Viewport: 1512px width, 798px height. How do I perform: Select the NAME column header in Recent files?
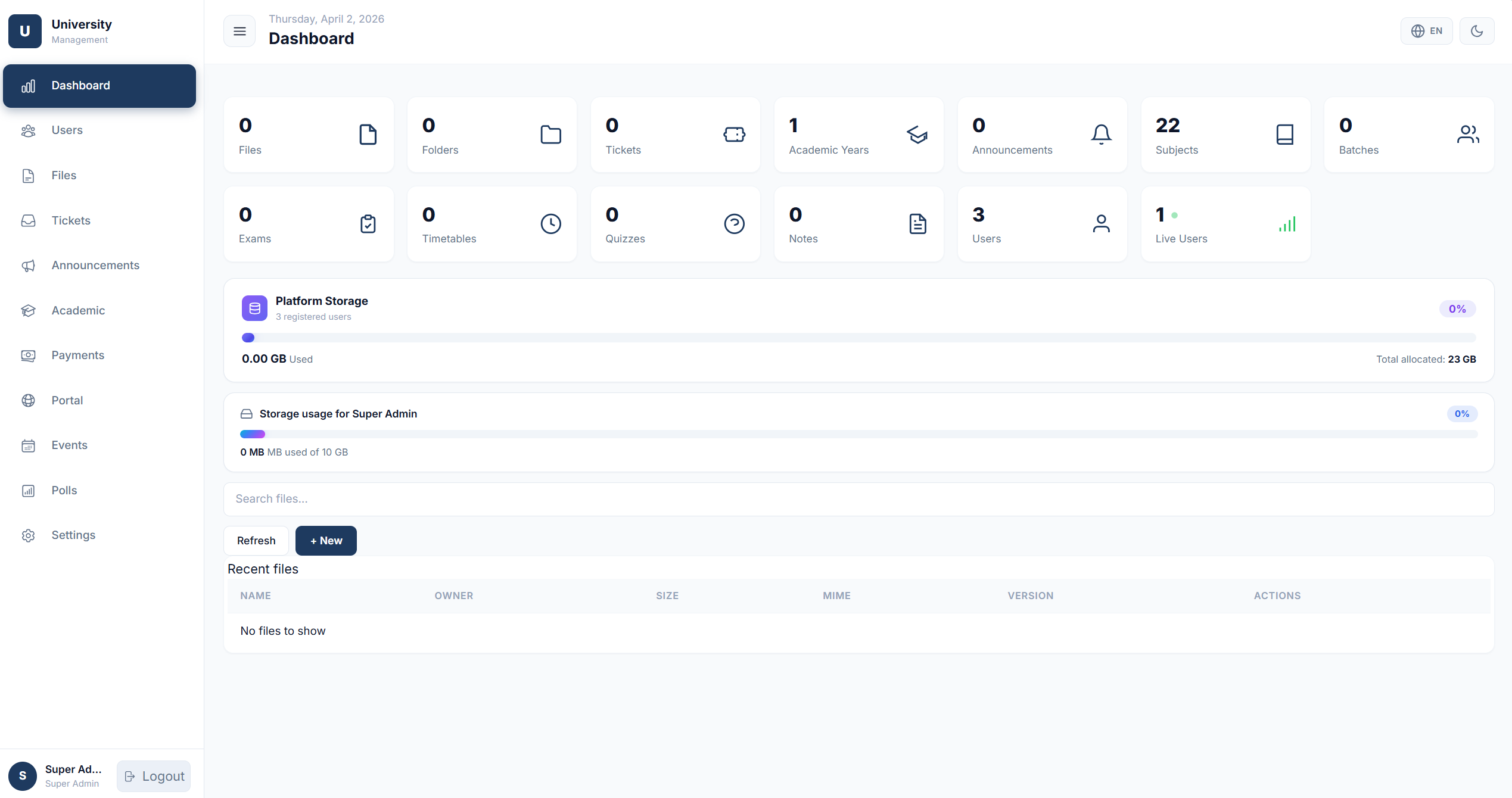256,596
